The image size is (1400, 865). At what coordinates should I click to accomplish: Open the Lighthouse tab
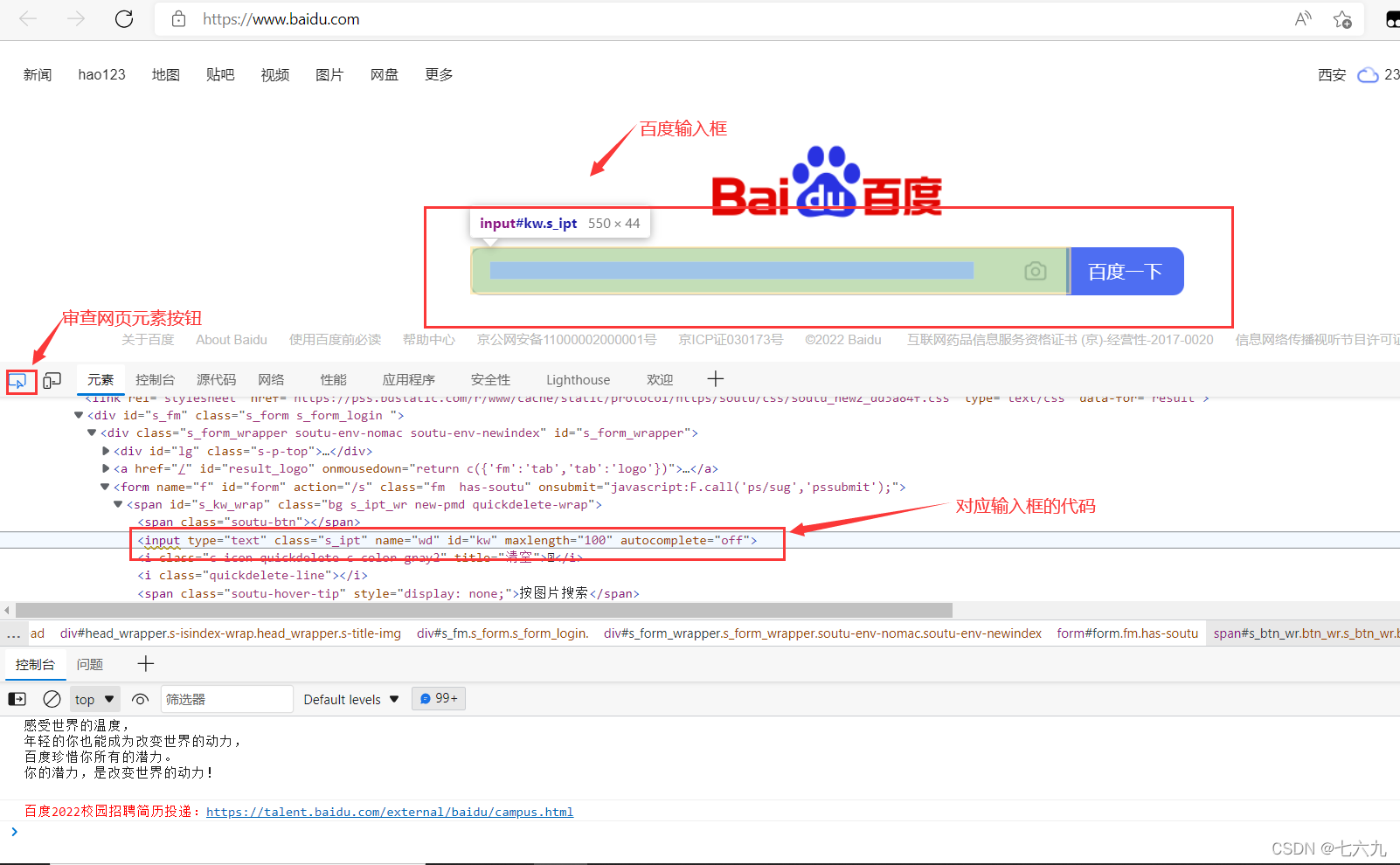coord(578,379)
